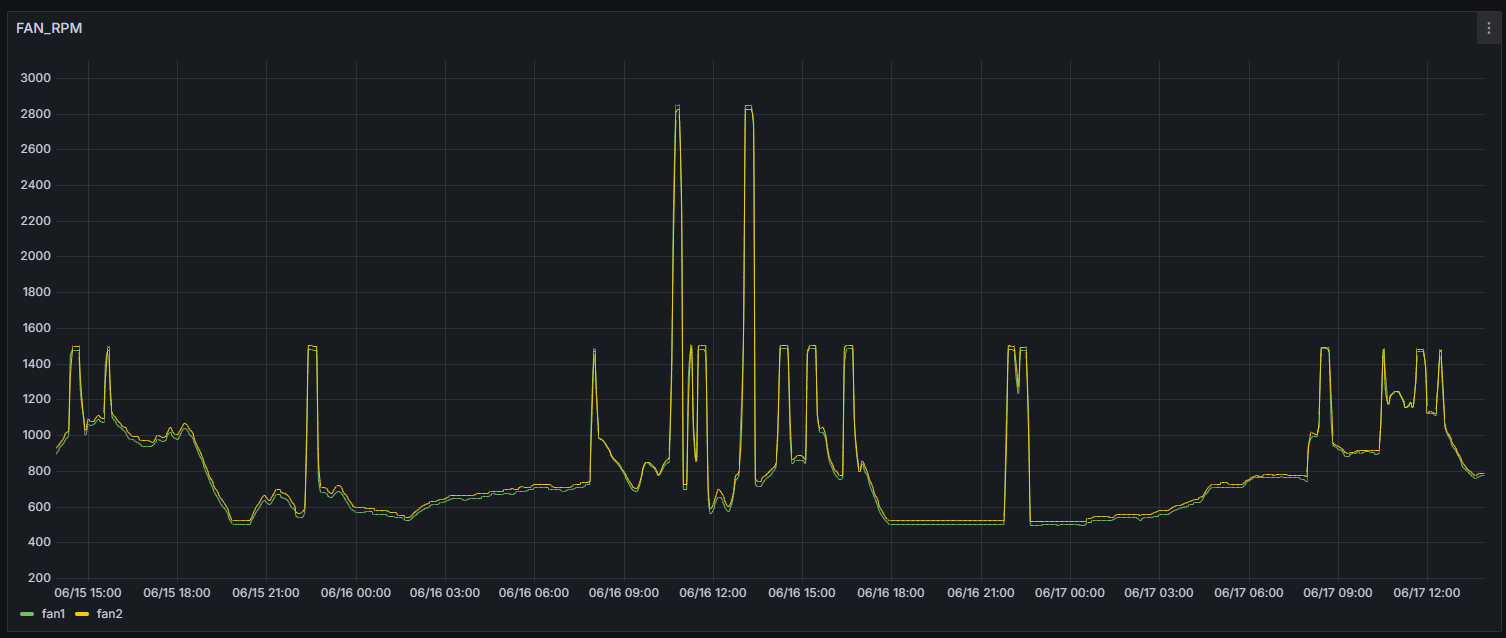Click the 1000 y-axis label

click(x=36, y=435)
